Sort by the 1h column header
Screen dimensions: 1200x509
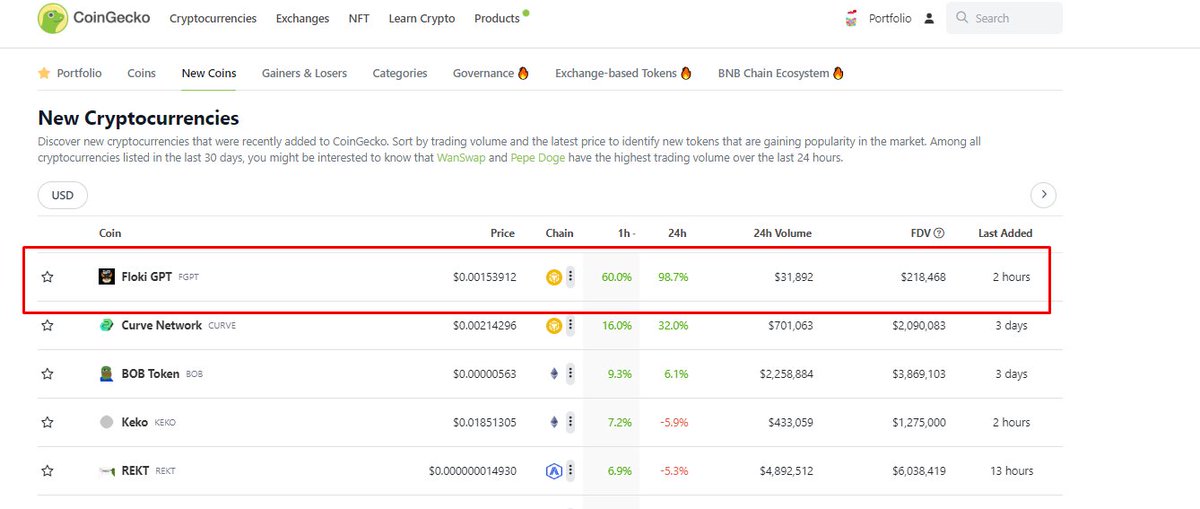tap(625, 233)
